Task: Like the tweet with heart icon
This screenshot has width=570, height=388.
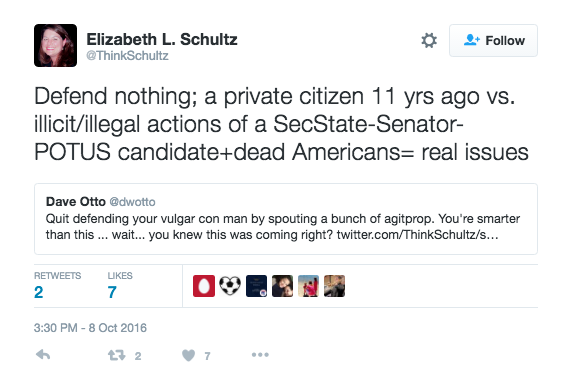Action: click(x=188, y=355)
